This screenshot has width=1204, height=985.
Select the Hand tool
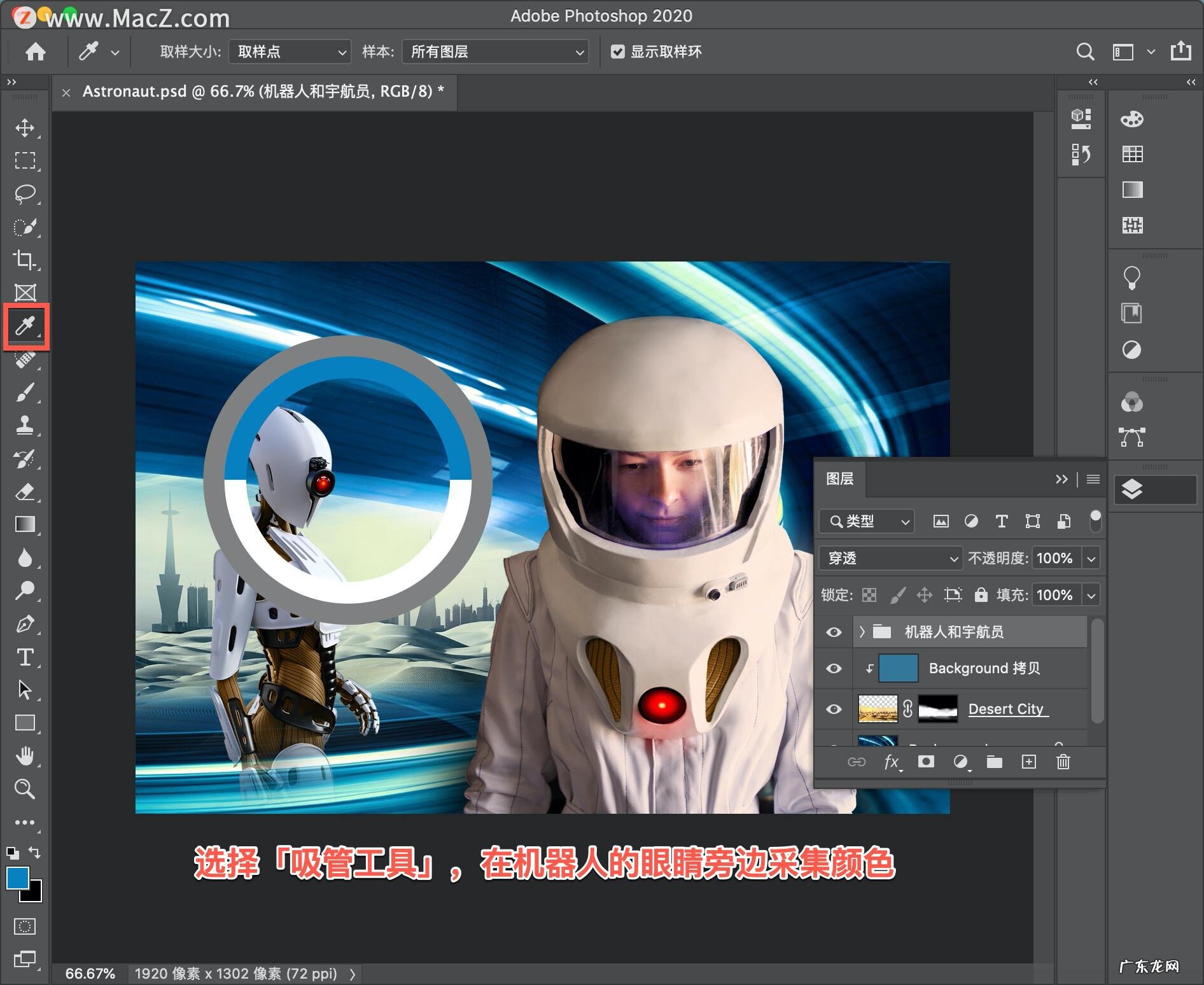25,756
